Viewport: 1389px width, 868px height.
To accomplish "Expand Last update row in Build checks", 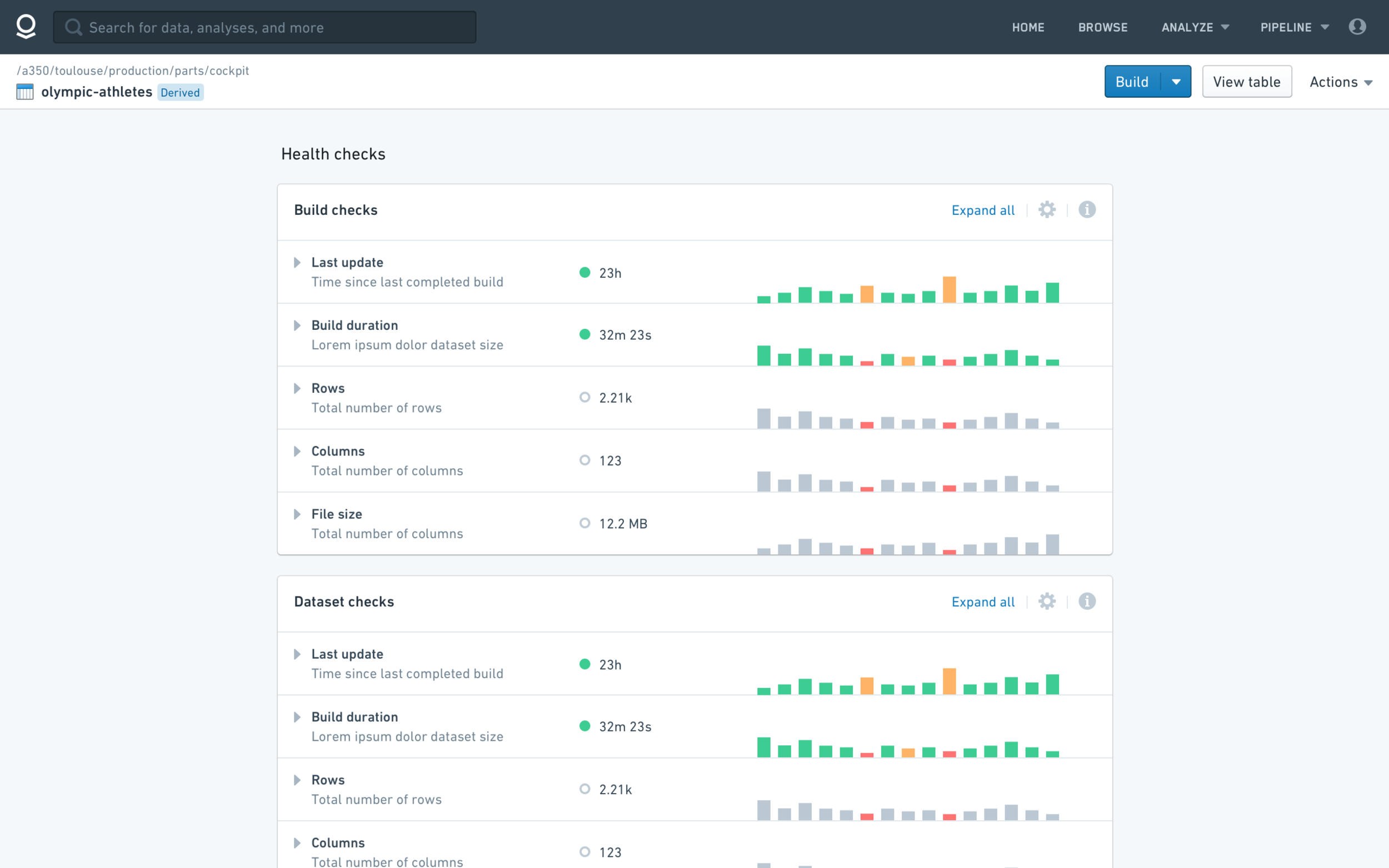I will (297, 262).
